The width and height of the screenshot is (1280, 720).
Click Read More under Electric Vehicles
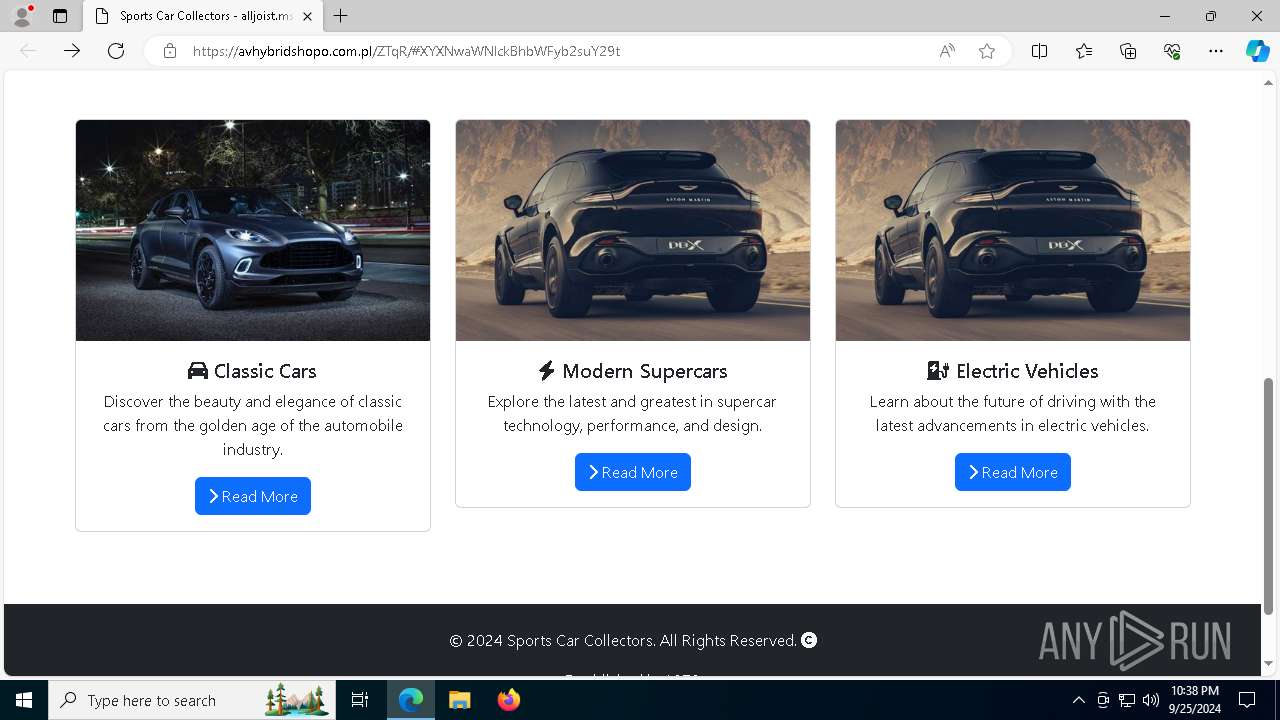click(1013, 472)
